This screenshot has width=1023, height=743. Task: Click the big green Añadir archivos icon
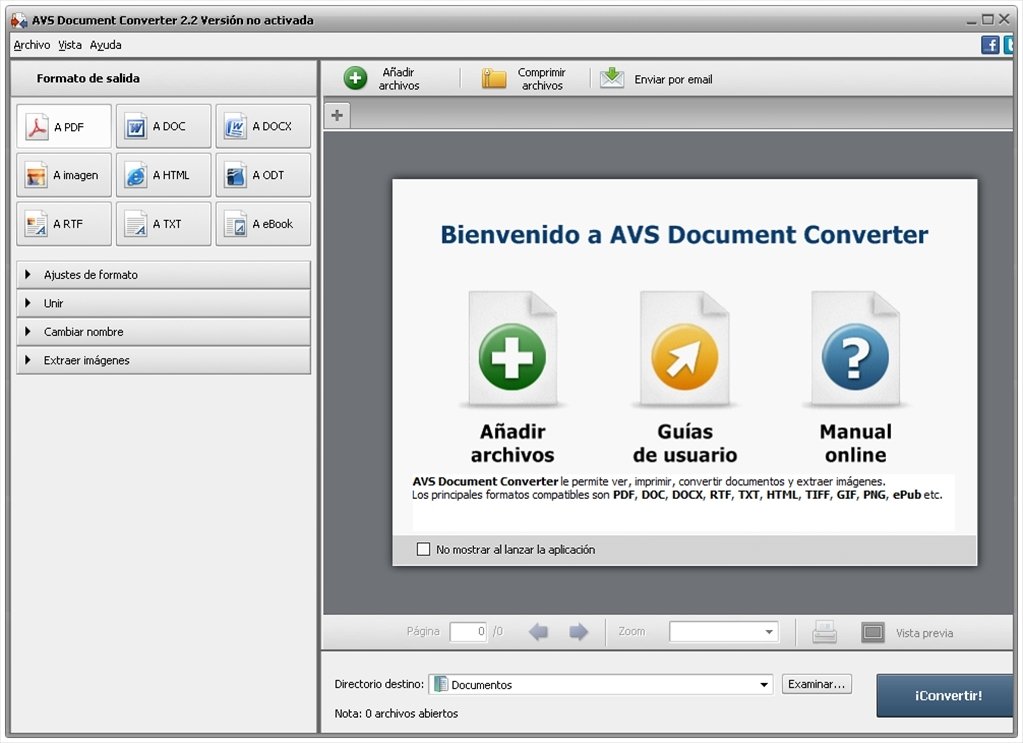pyautogui.click(x=512, y=356)
